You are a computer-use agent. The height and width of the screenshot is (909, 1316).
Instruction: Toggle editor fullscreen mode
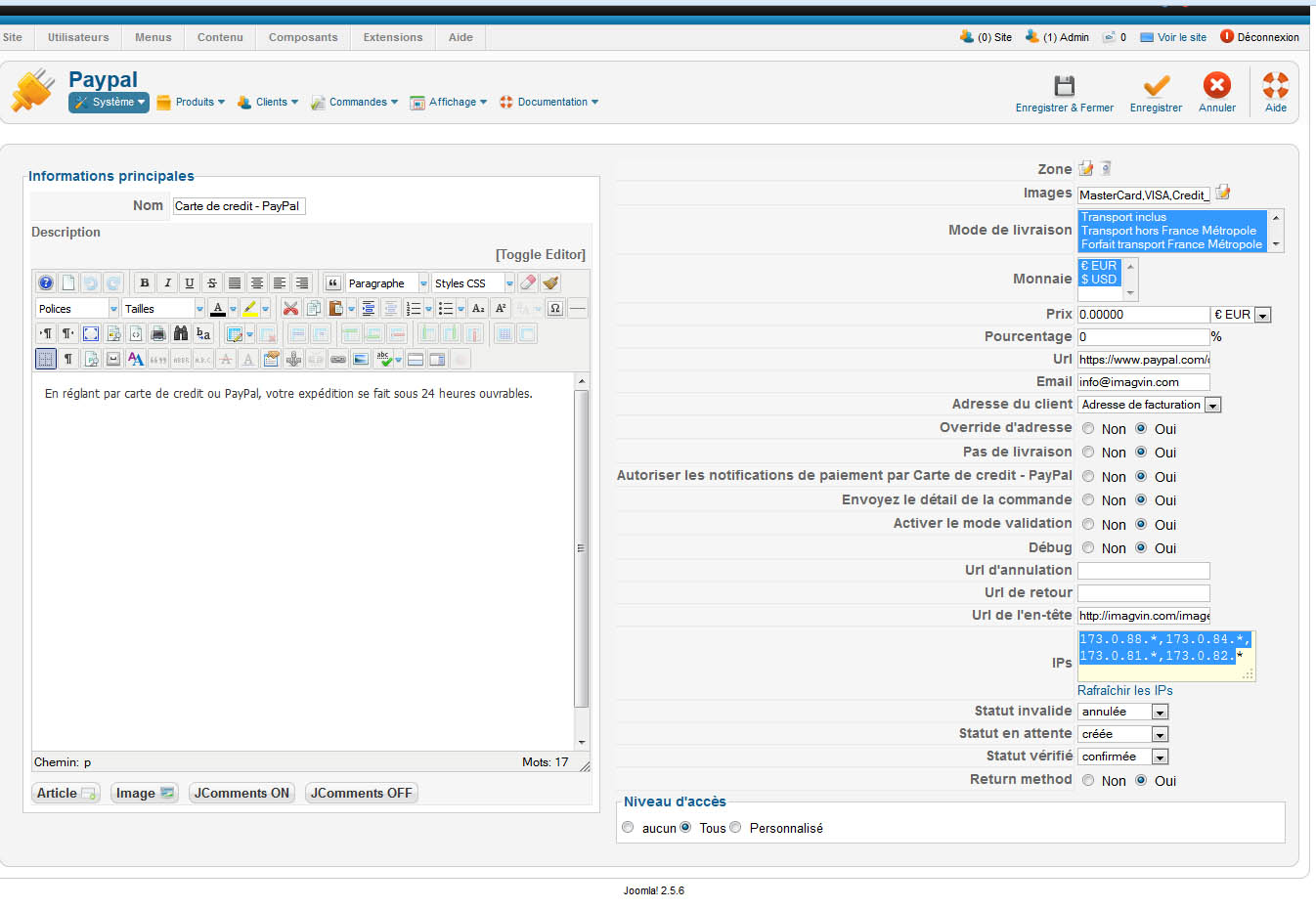[91, 333]
